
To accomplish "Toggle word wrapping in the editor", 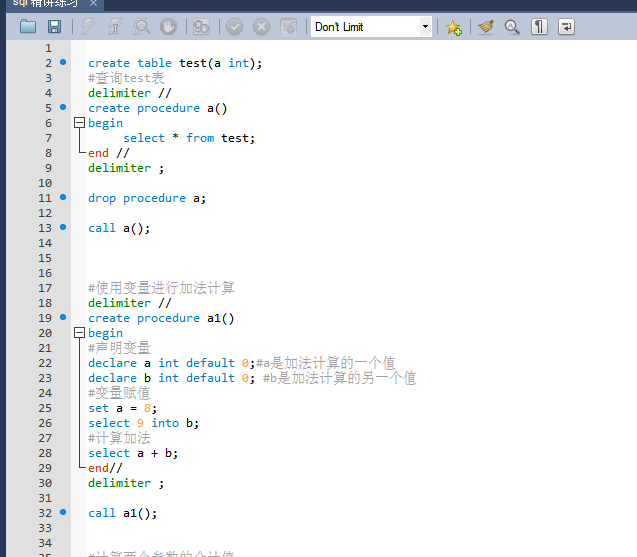I will [566, 27].
